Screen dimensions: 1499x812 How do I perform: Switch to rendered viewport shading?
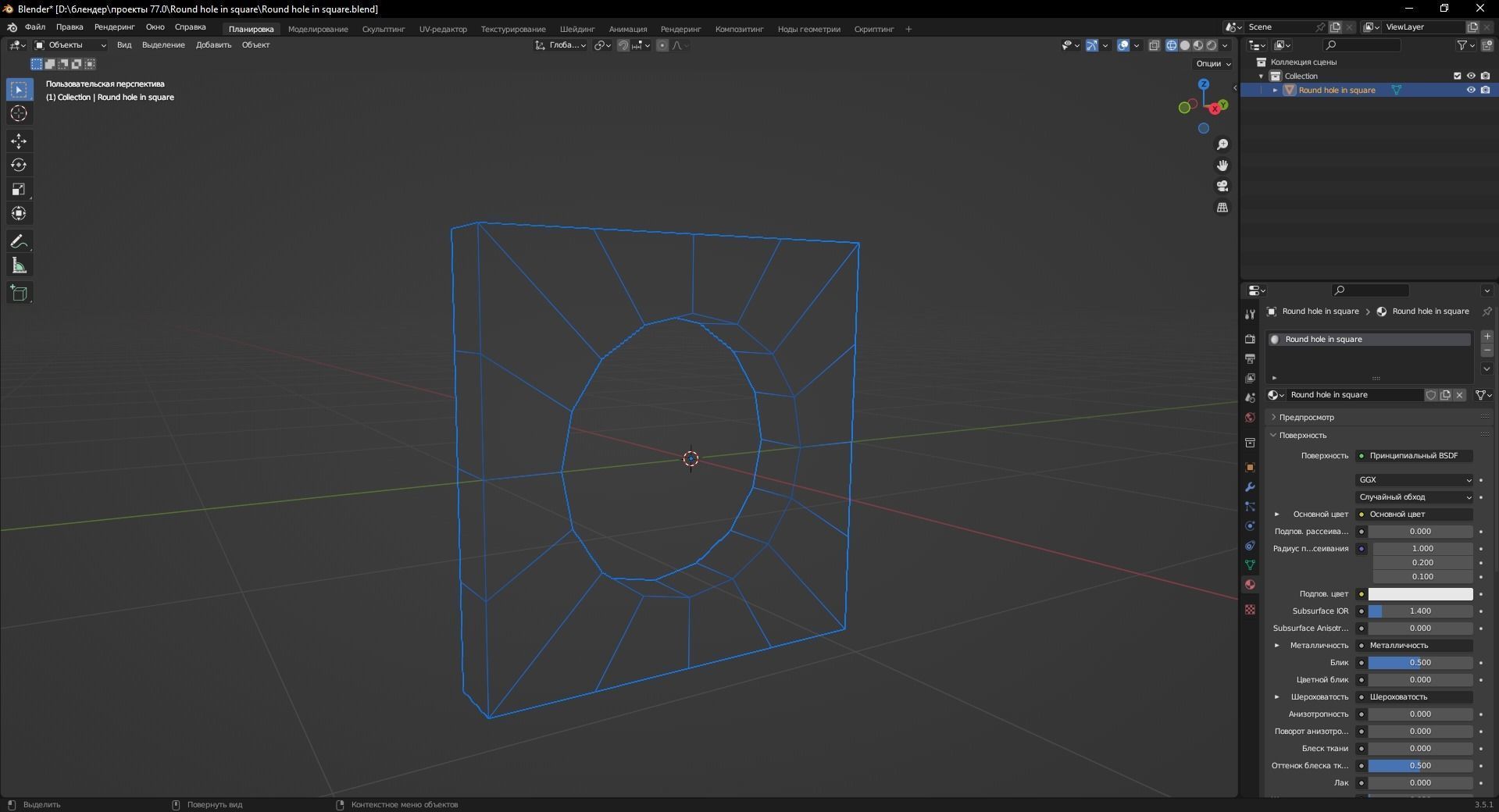pos(1212,45)
